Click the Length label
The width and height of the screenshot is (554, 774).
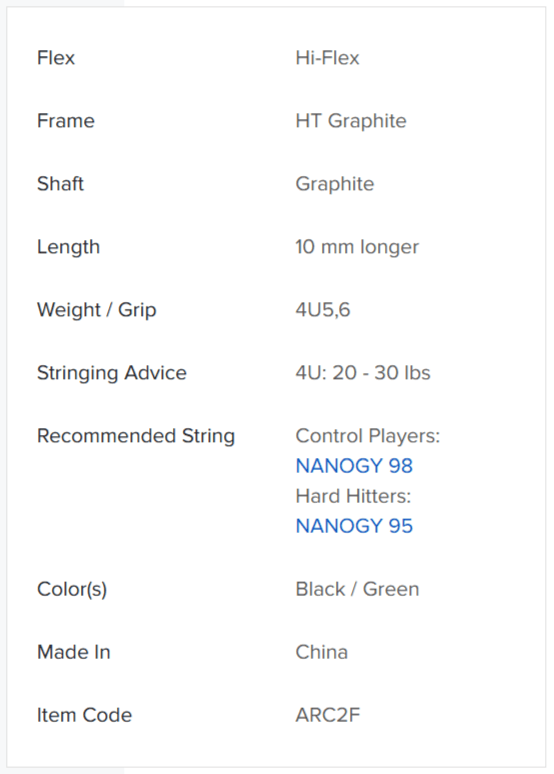(x=69, y=247)
